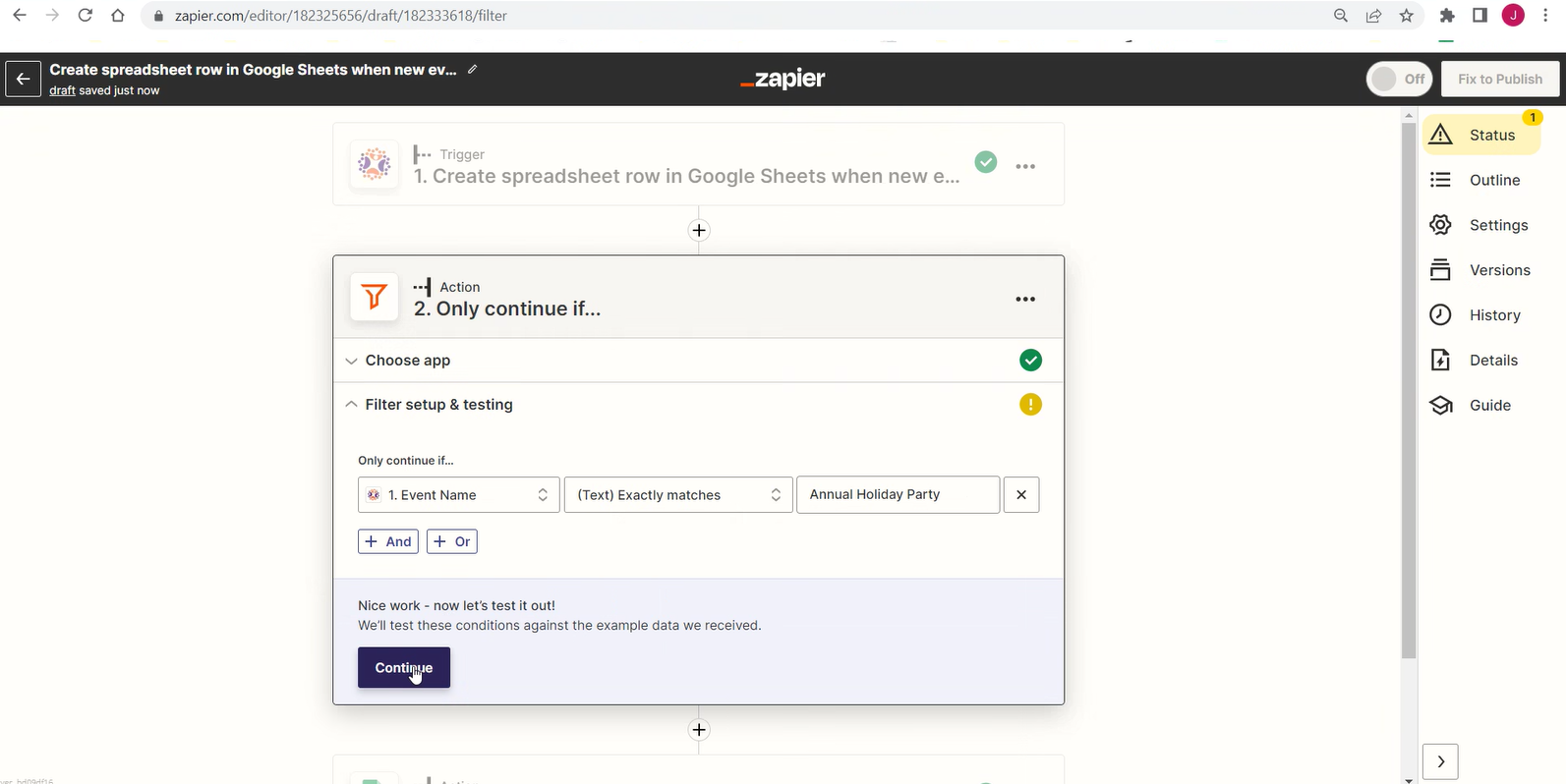
Task: Share this page from the address bar
Action: coord(1373,16)
